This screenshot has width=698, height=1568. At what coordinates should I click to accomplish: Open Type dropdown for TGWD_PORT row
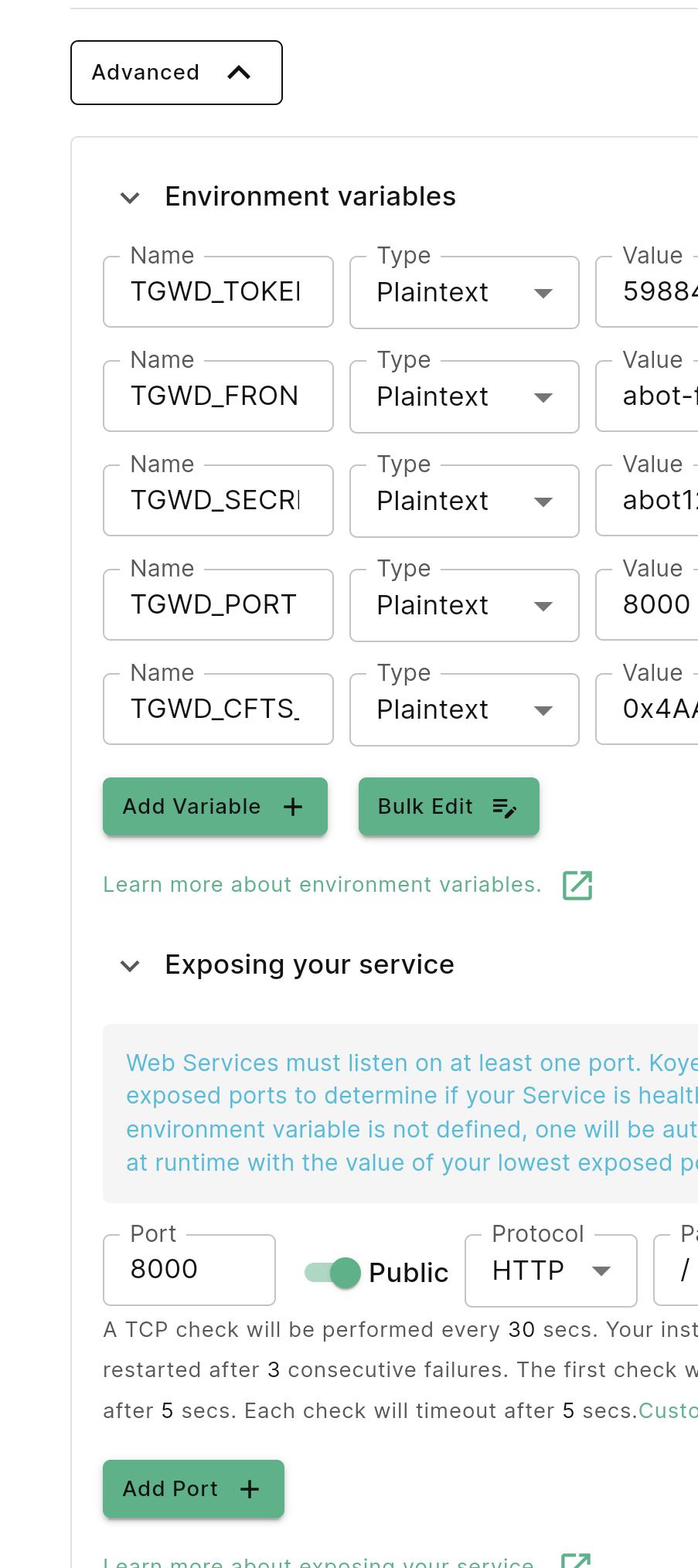click(465, 606)
